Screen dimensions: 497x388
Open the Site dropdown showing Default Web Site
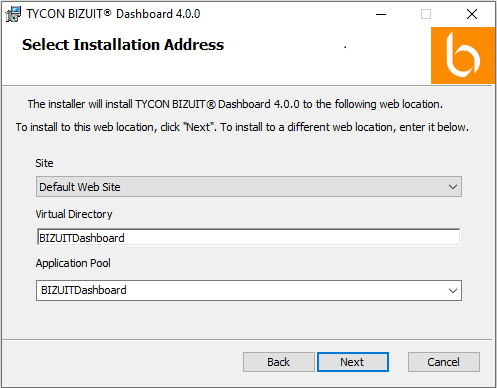tap(249, 187)
